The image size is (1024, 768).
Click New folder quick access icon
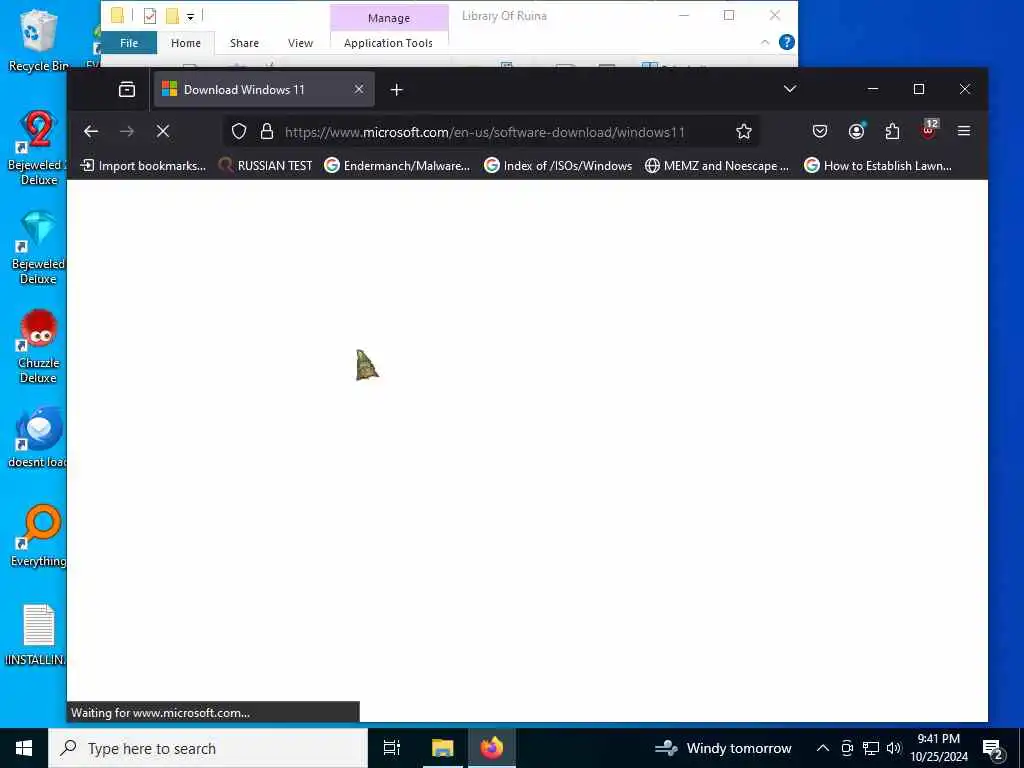[172, 16]
